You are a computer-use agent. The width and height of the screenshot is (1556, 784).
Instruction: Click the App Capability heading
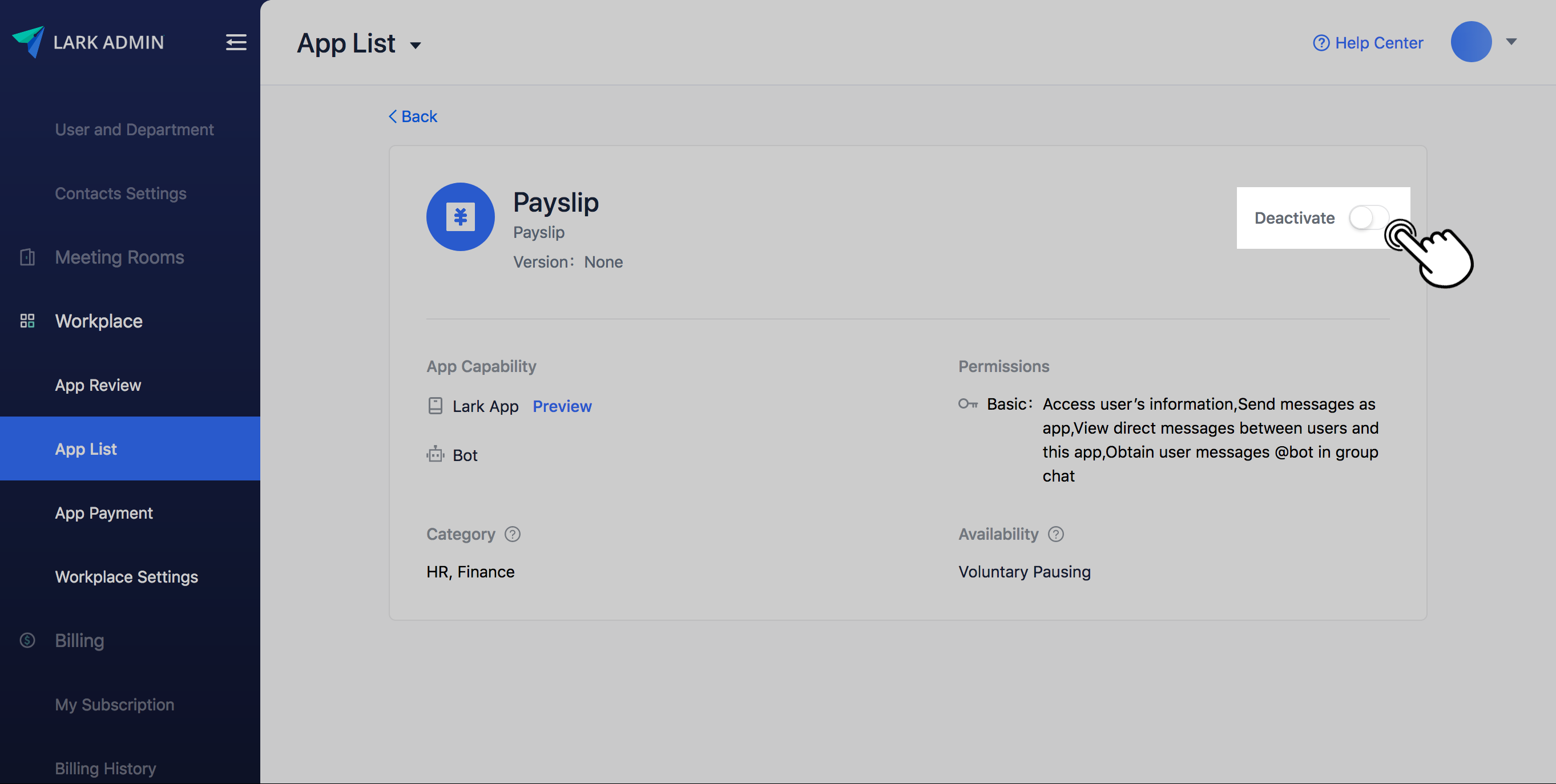tap(481, 366)
